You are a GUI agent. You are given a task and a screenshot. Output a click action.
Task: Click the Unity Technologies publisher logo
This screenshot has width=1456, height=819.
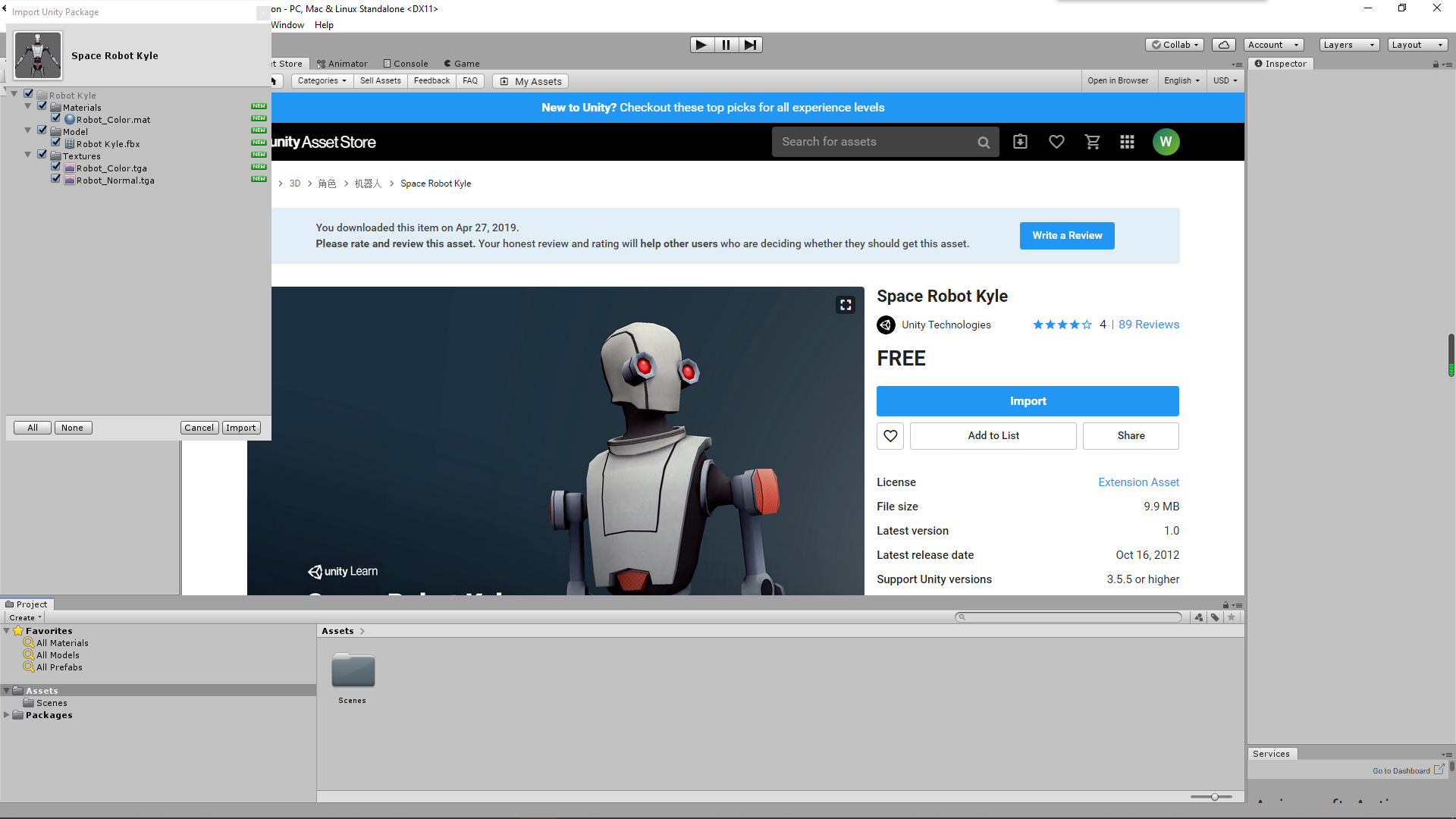[x=886, y=325]
